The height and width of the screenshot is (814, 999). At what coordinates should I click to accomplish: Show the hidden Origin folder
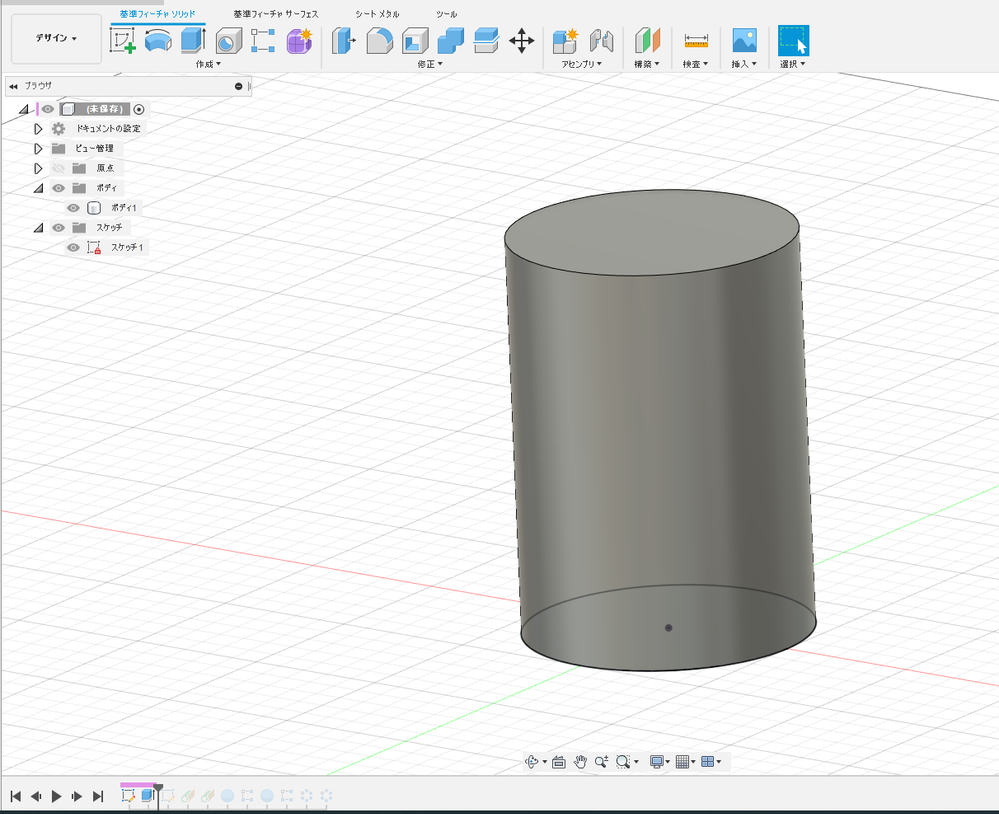[59, 168]
